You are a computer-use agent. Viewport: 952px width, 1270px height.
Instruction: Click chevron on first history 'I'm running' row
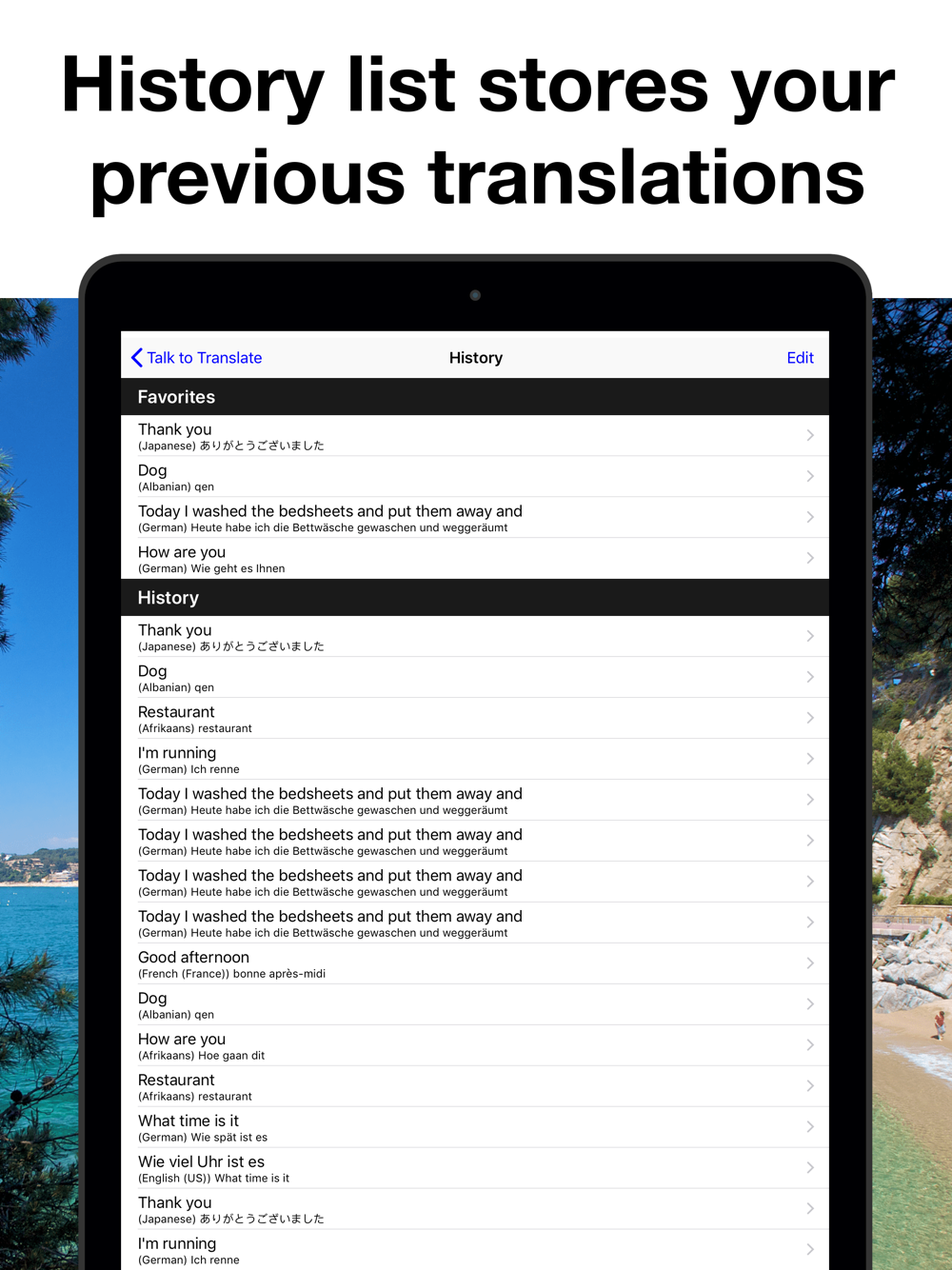tap(810, 759)
